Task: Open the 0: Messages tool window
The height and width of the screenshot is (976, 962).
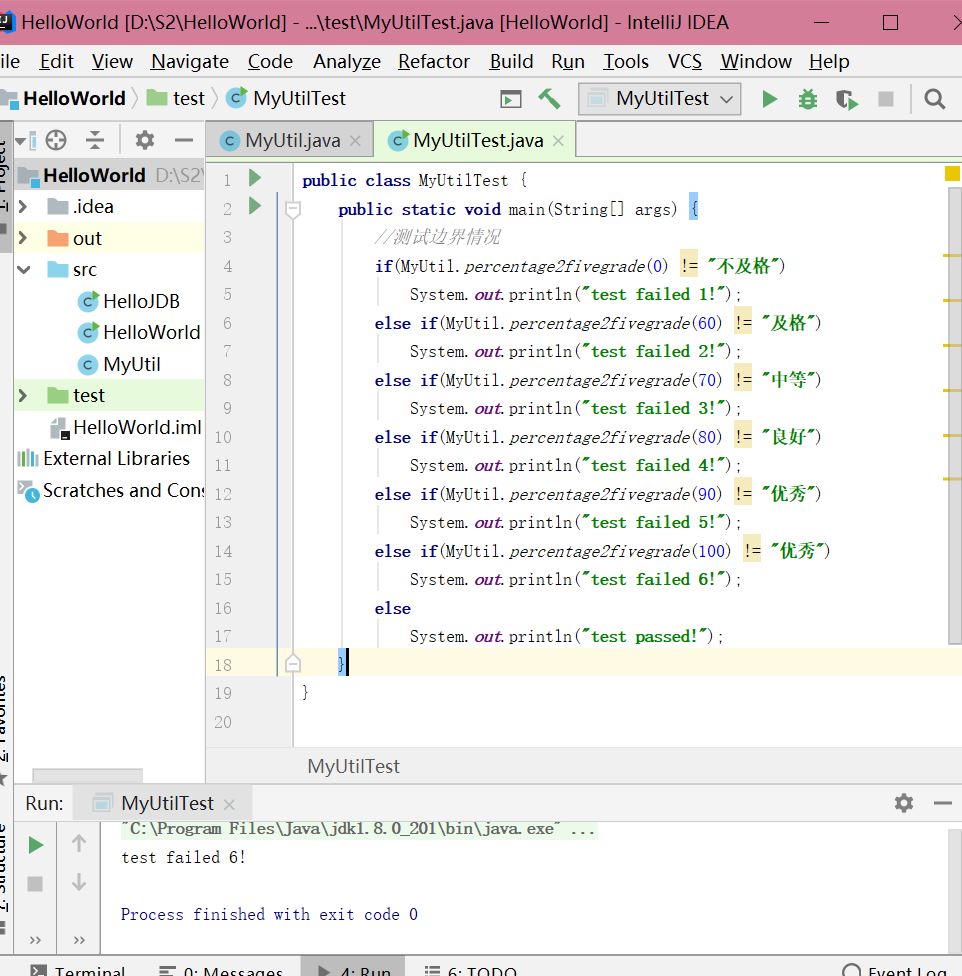Action: coord(222,970)
